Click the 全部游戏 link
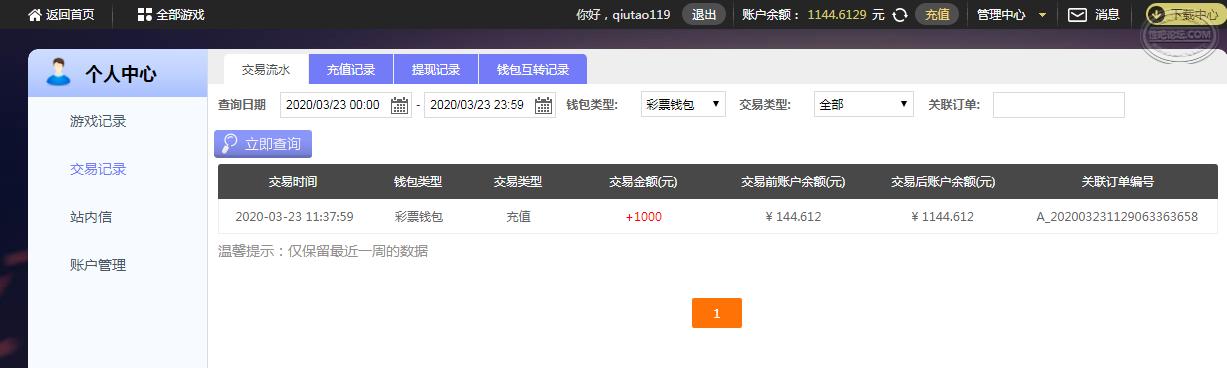 point(180,15)
